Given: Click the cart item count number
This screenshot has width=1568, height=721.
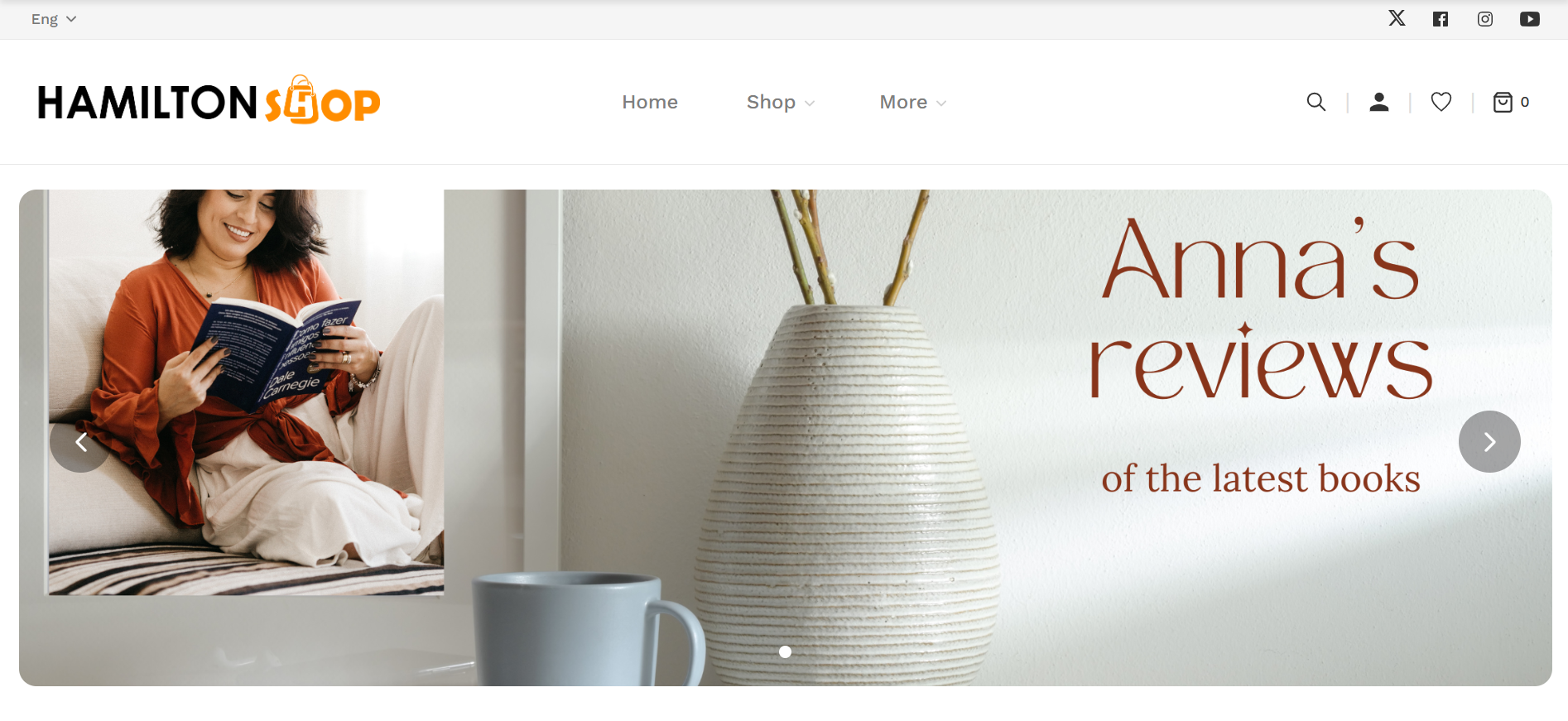Looking at the screenshot, I should pos(1525,102).
